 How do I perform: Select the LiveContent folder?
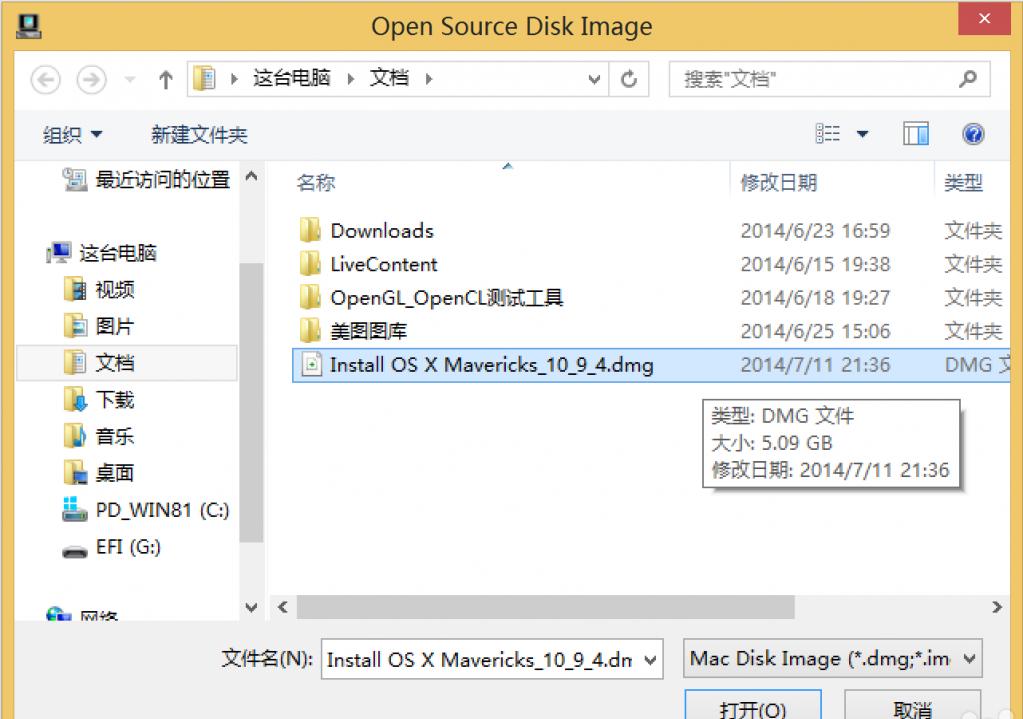coord(384,264)
